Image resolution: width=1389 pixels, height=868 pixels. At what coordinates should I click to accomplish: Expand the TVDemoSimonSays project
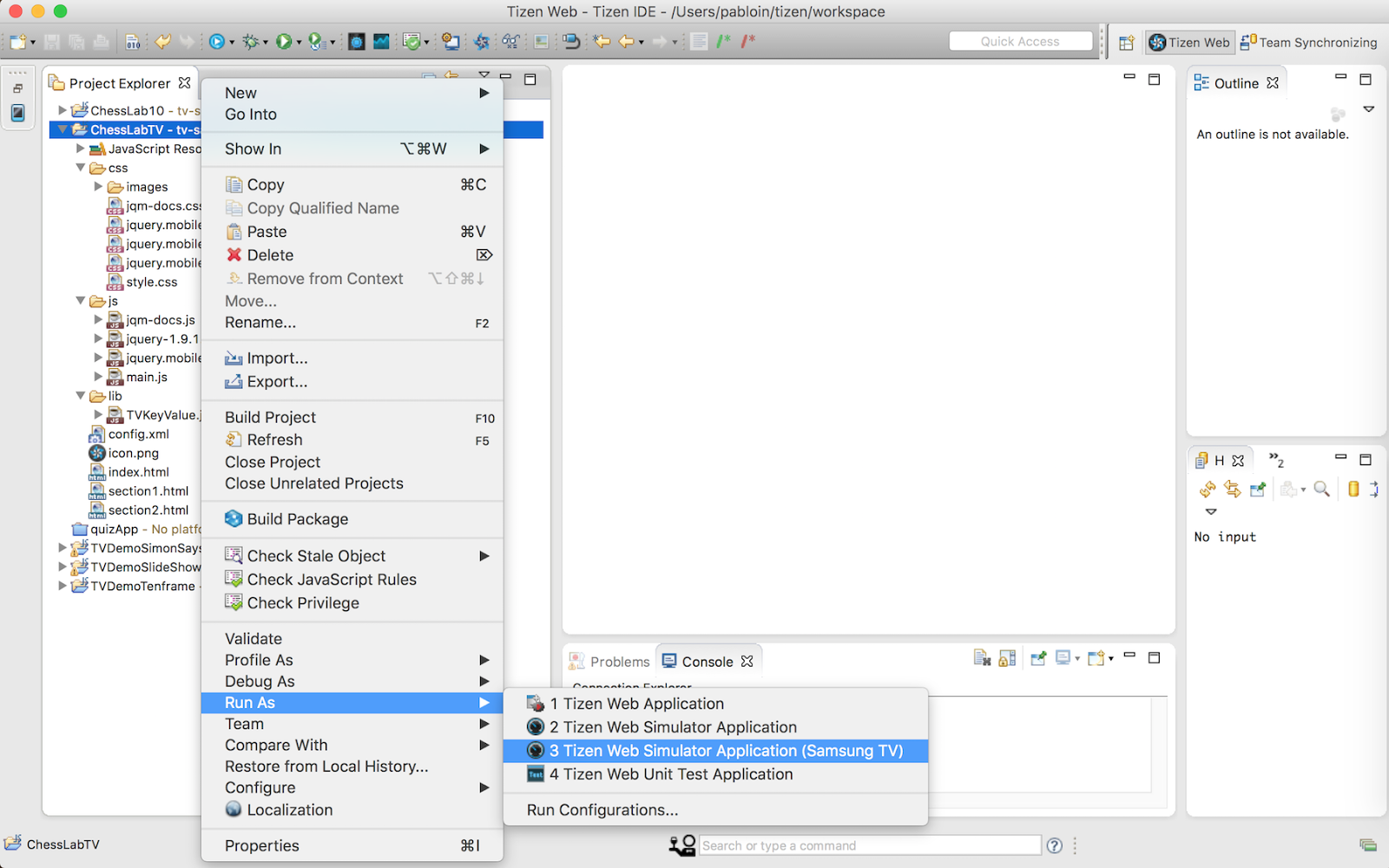(61, 548)
